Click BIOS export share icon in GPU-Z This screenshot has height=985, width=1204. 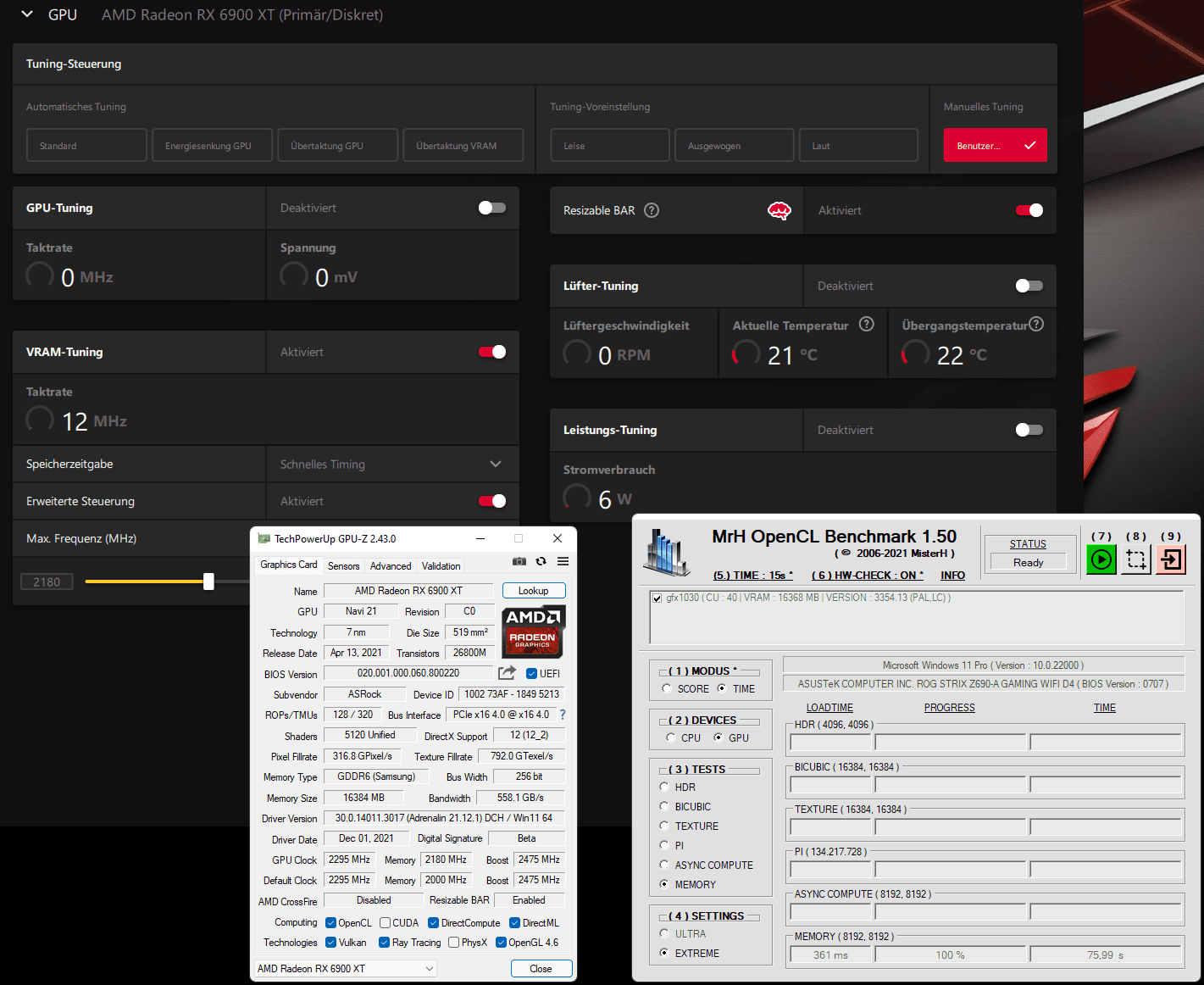pos(507,673)
